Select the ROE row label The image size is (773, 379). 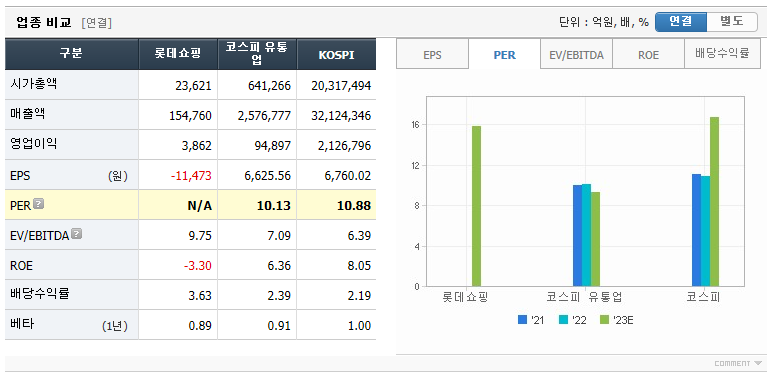(21, 266)
